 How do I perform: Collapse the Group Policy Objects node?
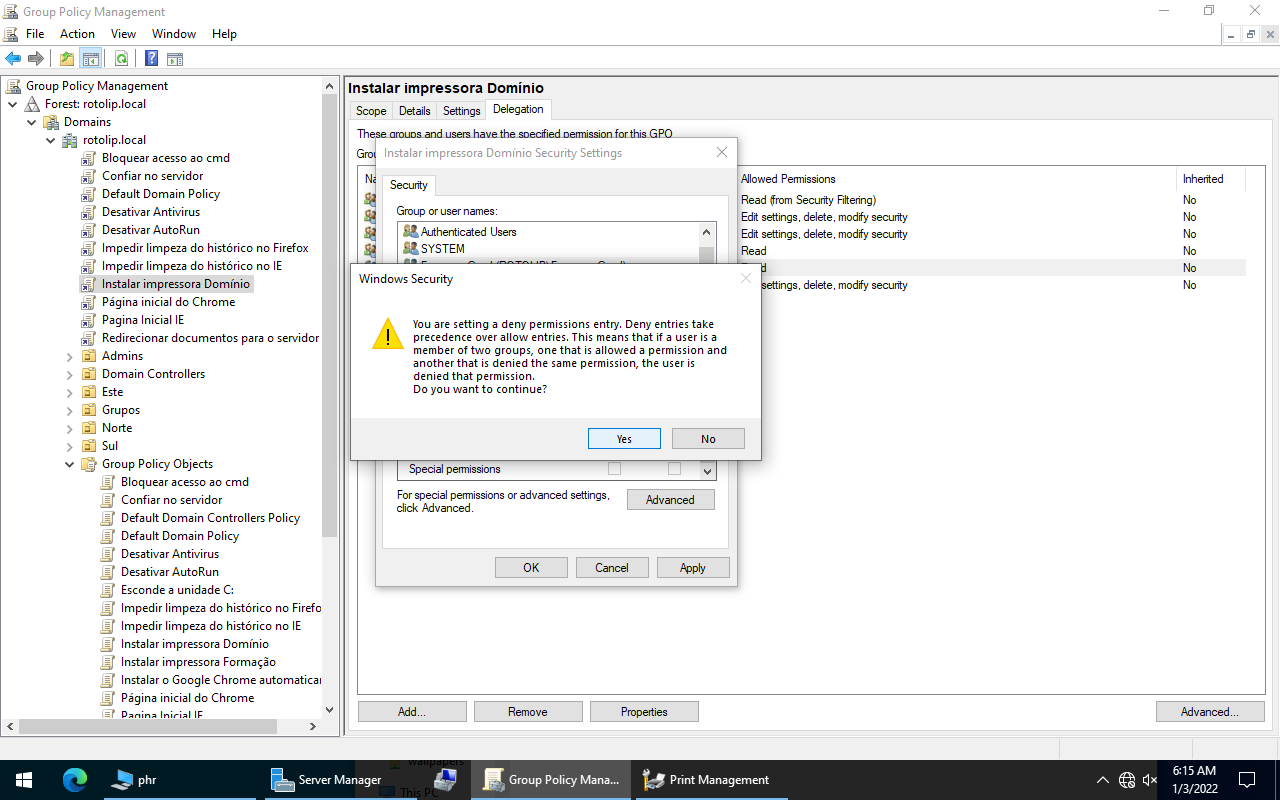pyautogui.click(x=70, y=464)
